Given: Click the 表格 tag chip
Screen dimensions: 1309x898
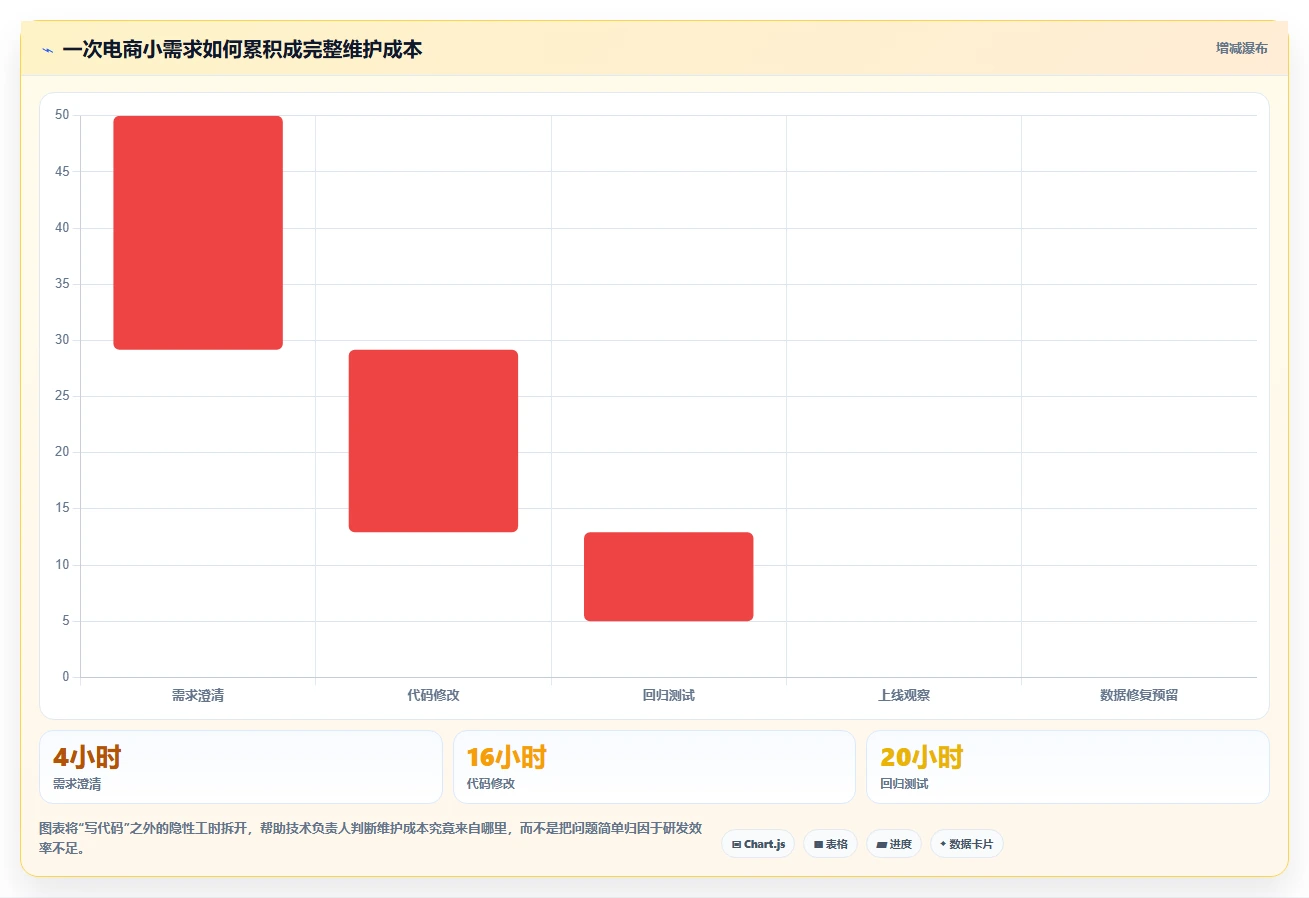Looking at the screenshot, I should point(830,844).
